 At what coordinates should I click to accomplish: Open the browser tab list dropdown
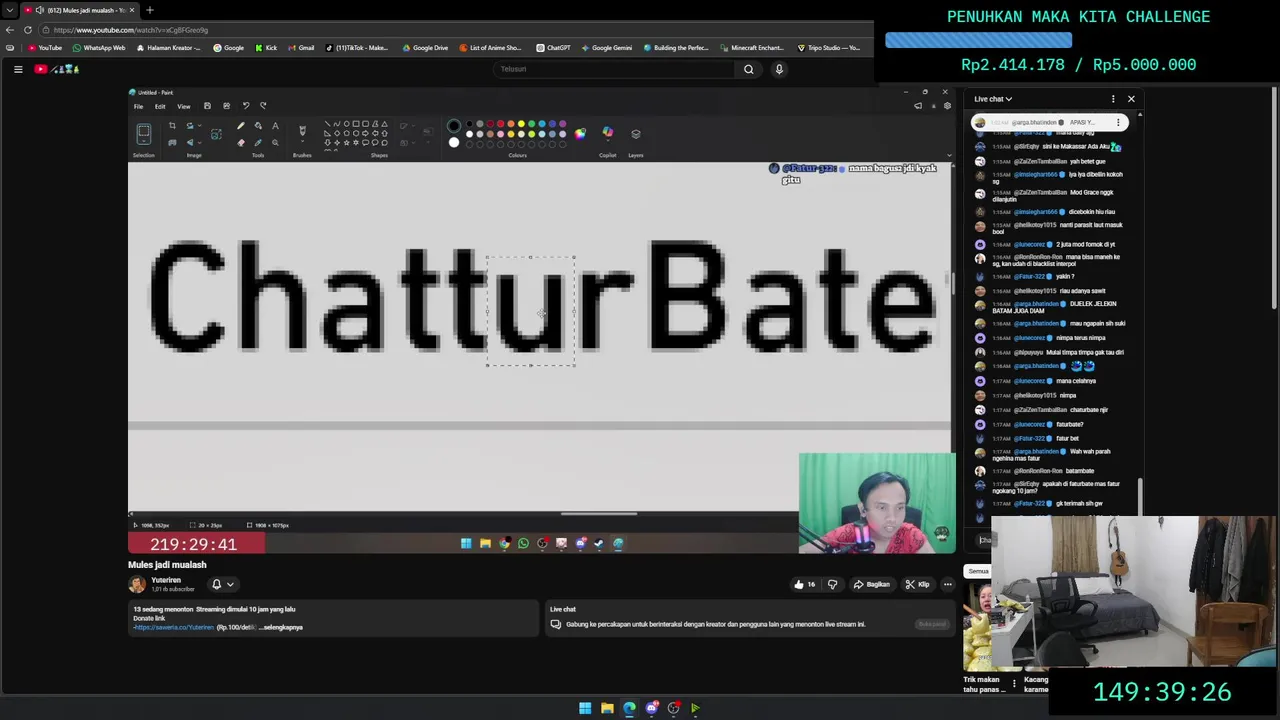coord(9,10)
